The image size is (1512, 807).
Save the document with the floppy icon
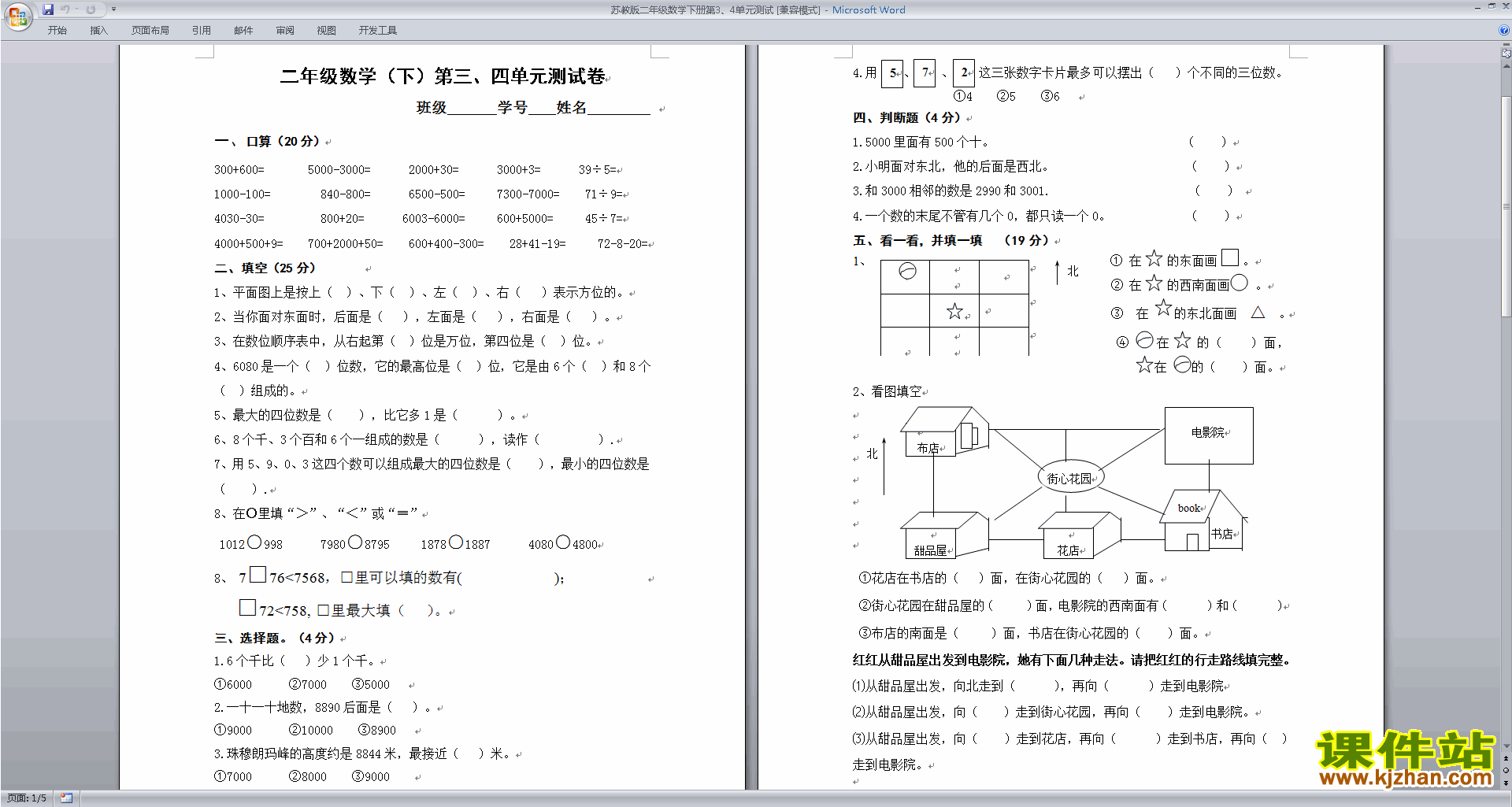tap(48, 9)
